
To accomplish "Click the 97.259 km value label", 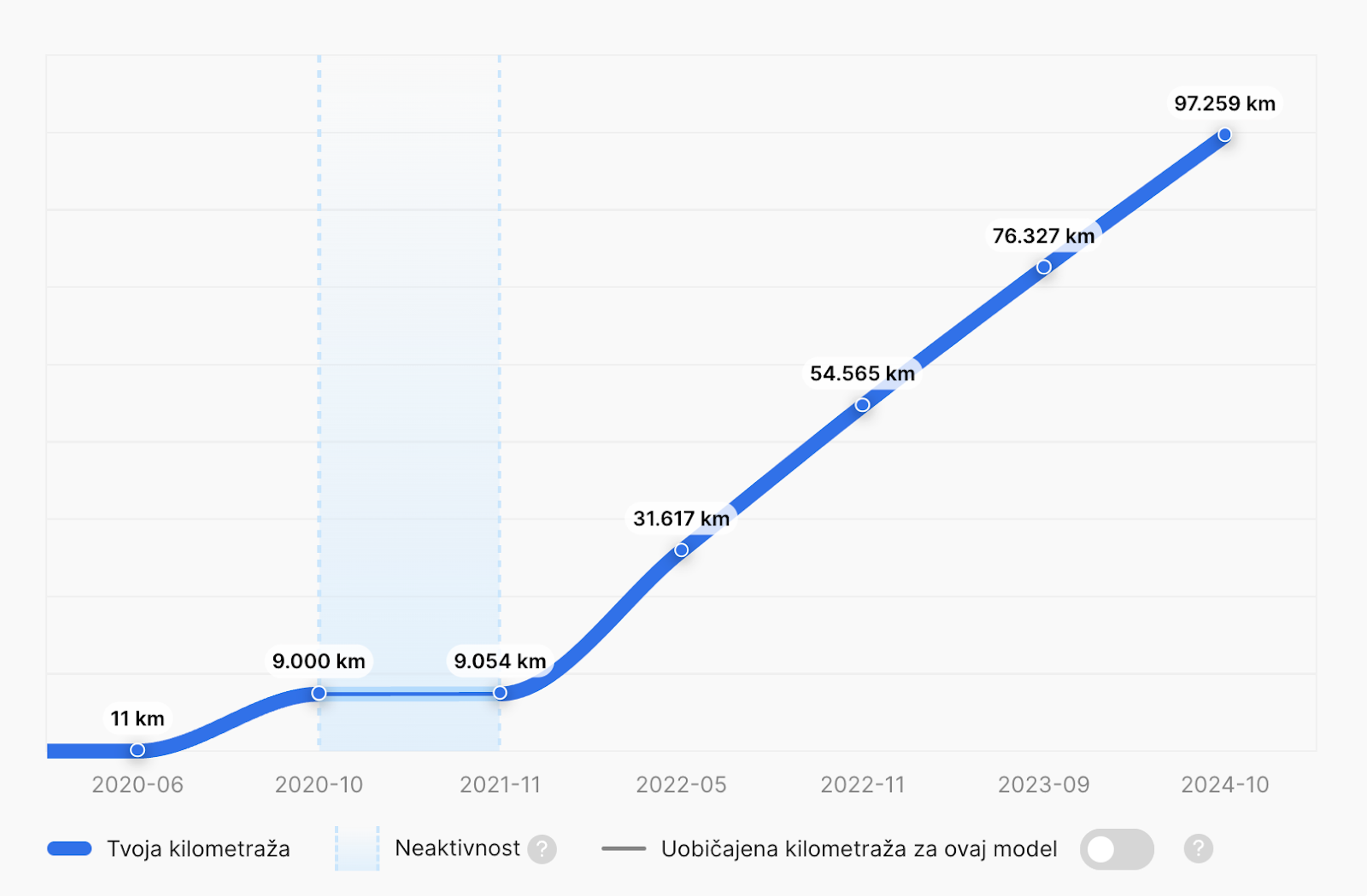I will (1225, 104).
